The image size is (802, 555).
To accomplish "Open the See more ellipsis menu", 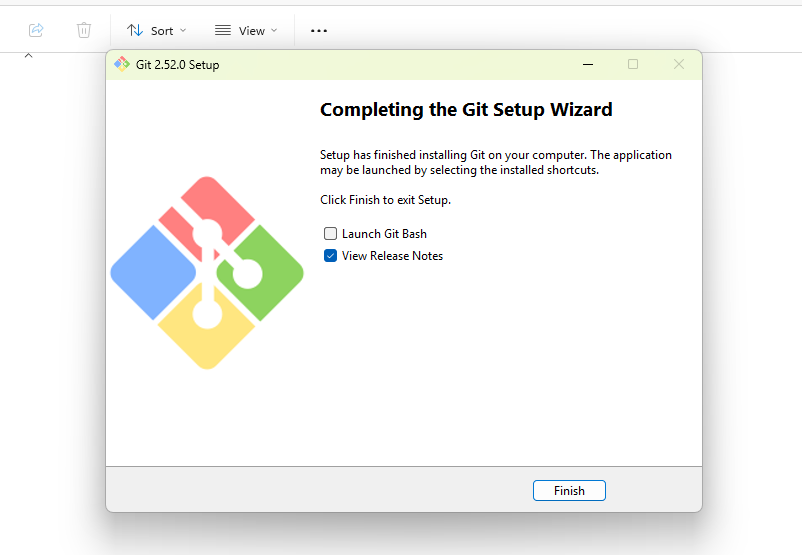I will pos(319,31).
